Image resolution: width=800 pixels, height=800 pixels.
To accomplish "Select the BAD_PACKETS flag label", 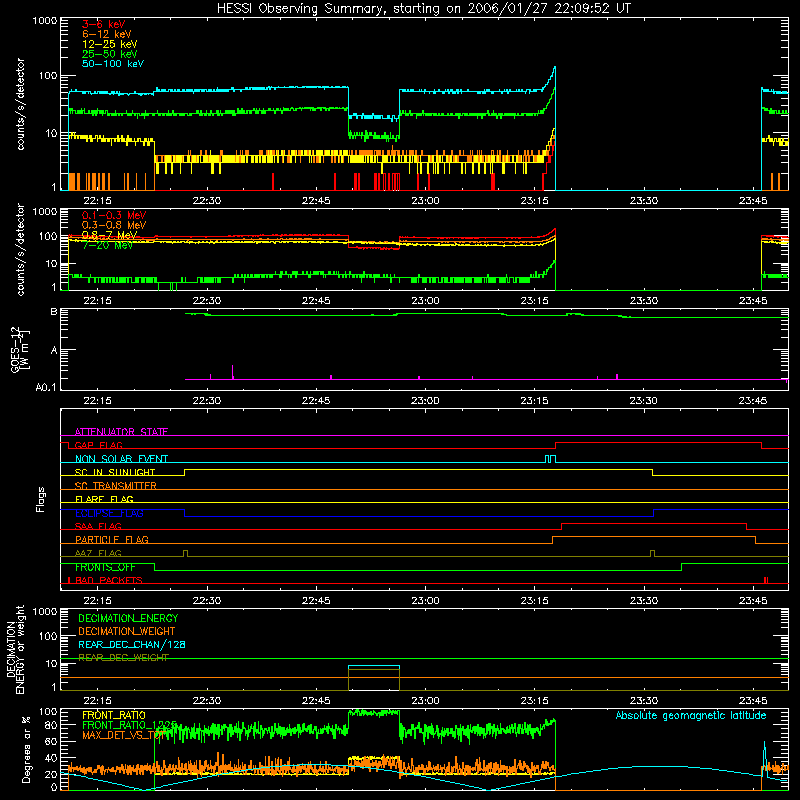I will pyautogui.click(x=109, y=580).
